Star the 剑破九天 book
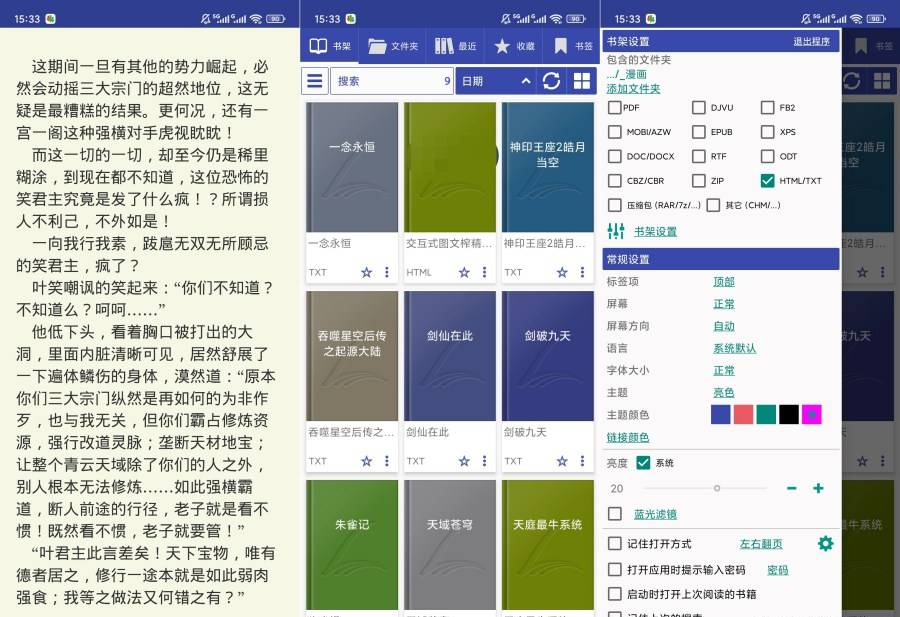The width and height of the screenshot is (900, 617). click(562, 461)
